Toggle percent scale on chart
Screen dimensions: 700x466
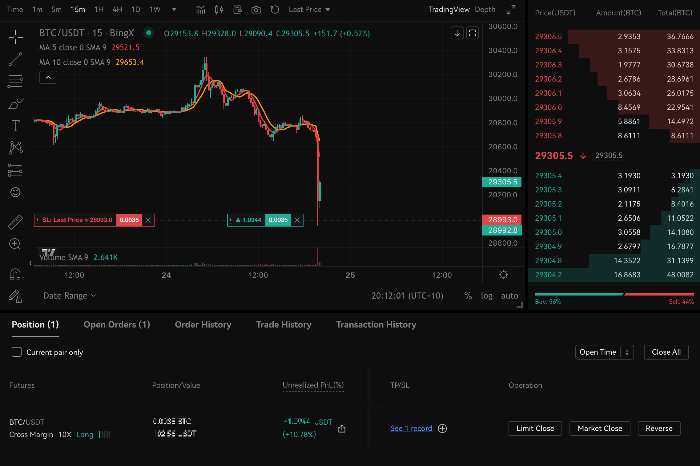point(468,296)
